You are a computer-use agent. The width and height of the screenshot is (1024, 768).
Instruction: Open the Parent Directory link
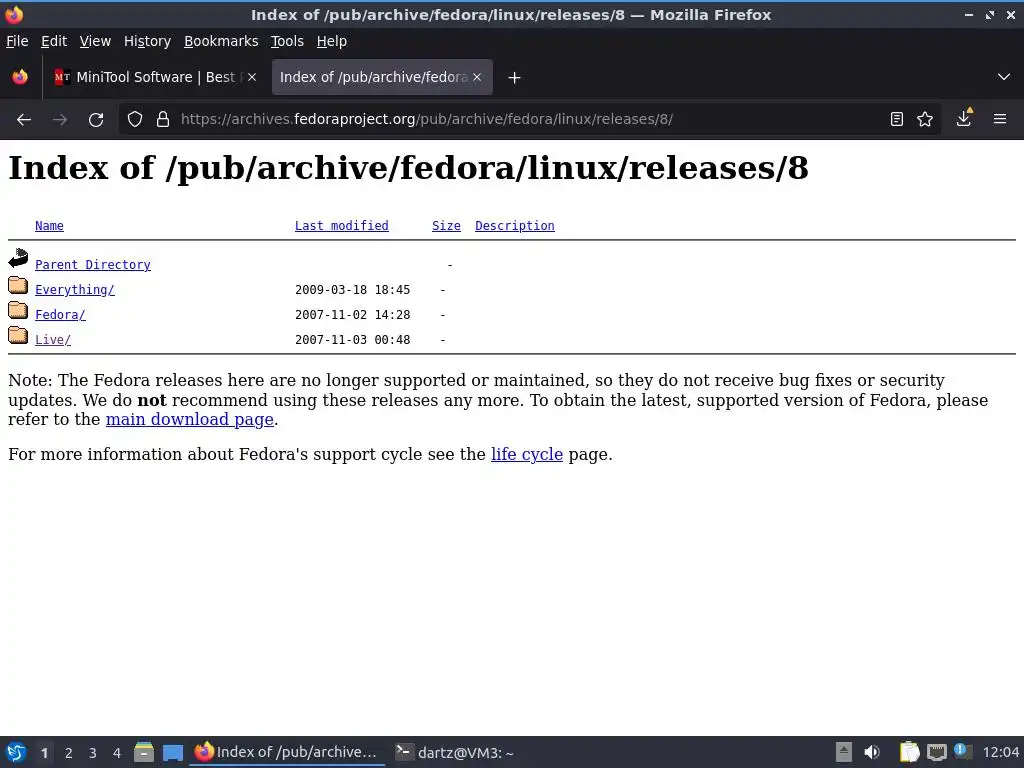pyautogui.click(x=93, y=265)
